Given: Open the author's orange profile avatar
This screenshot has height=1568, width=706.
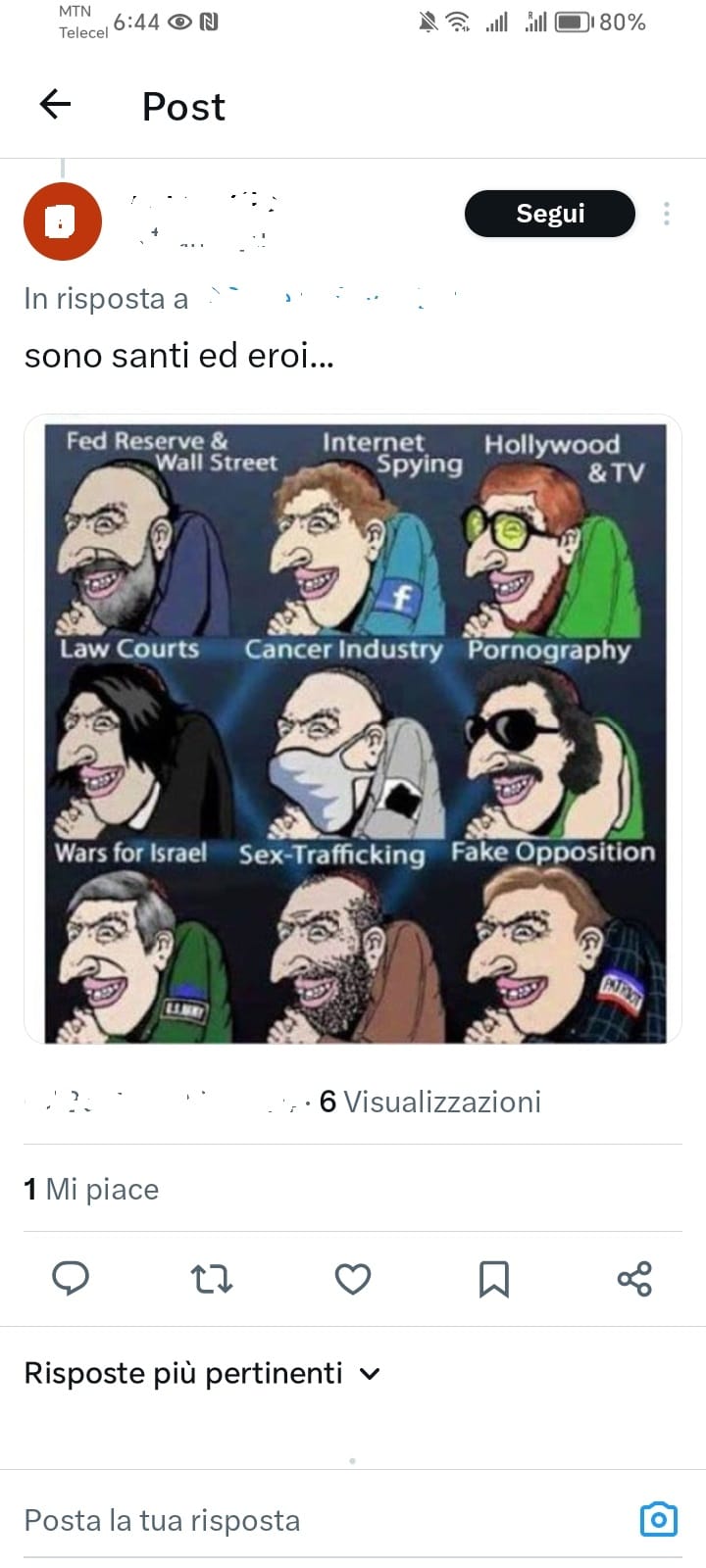Looking at the screenshot, I should pyautogui.click(x=63, y=221).
